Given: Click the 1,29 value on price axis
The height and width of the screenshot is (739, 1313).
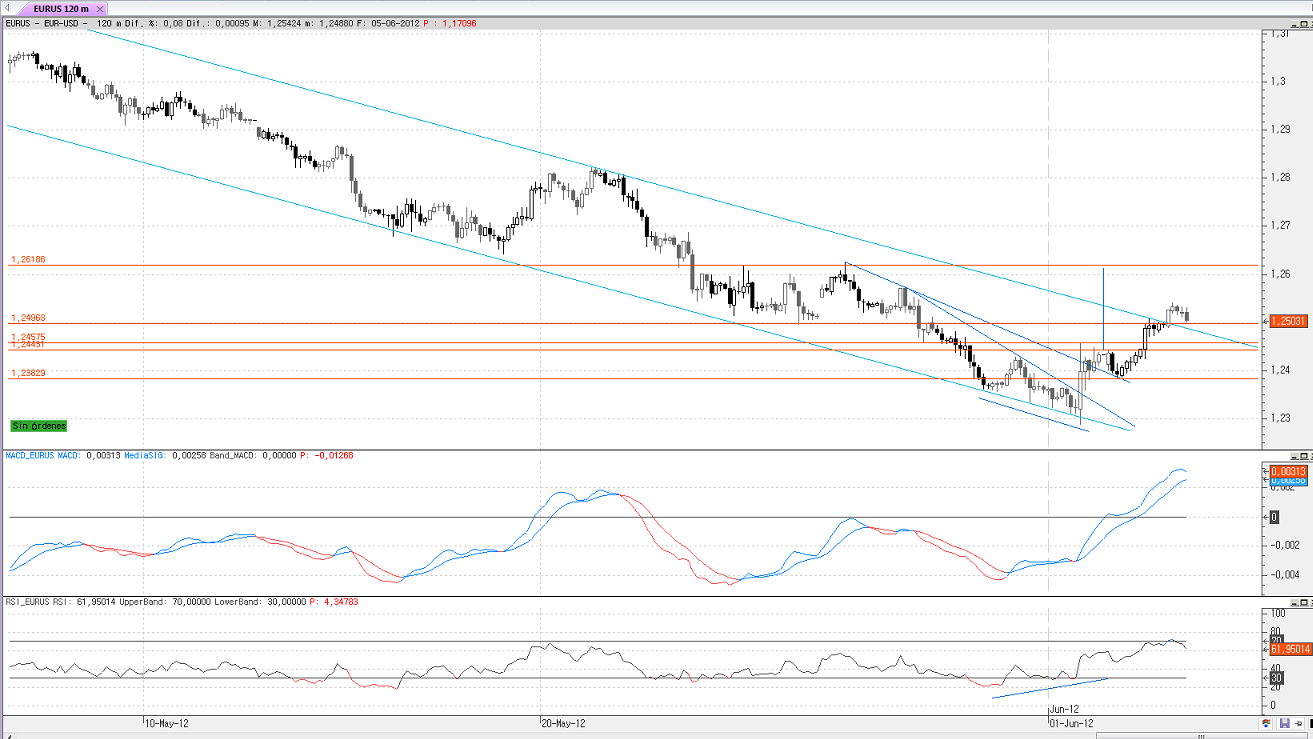Looking at the screenshot, I should [1278, 129].
